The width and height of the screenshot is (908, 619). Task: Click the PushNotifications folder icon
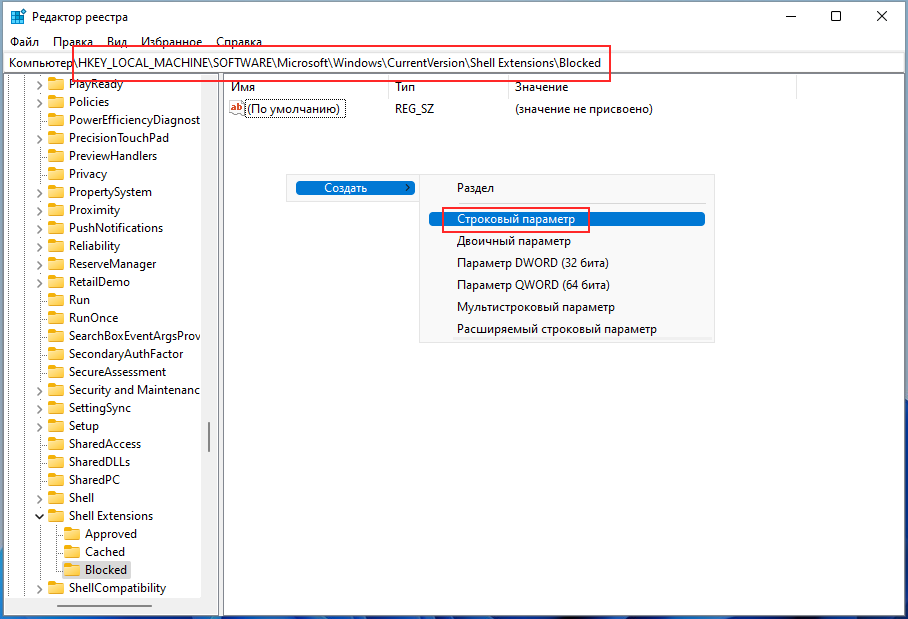coord(56,228)
